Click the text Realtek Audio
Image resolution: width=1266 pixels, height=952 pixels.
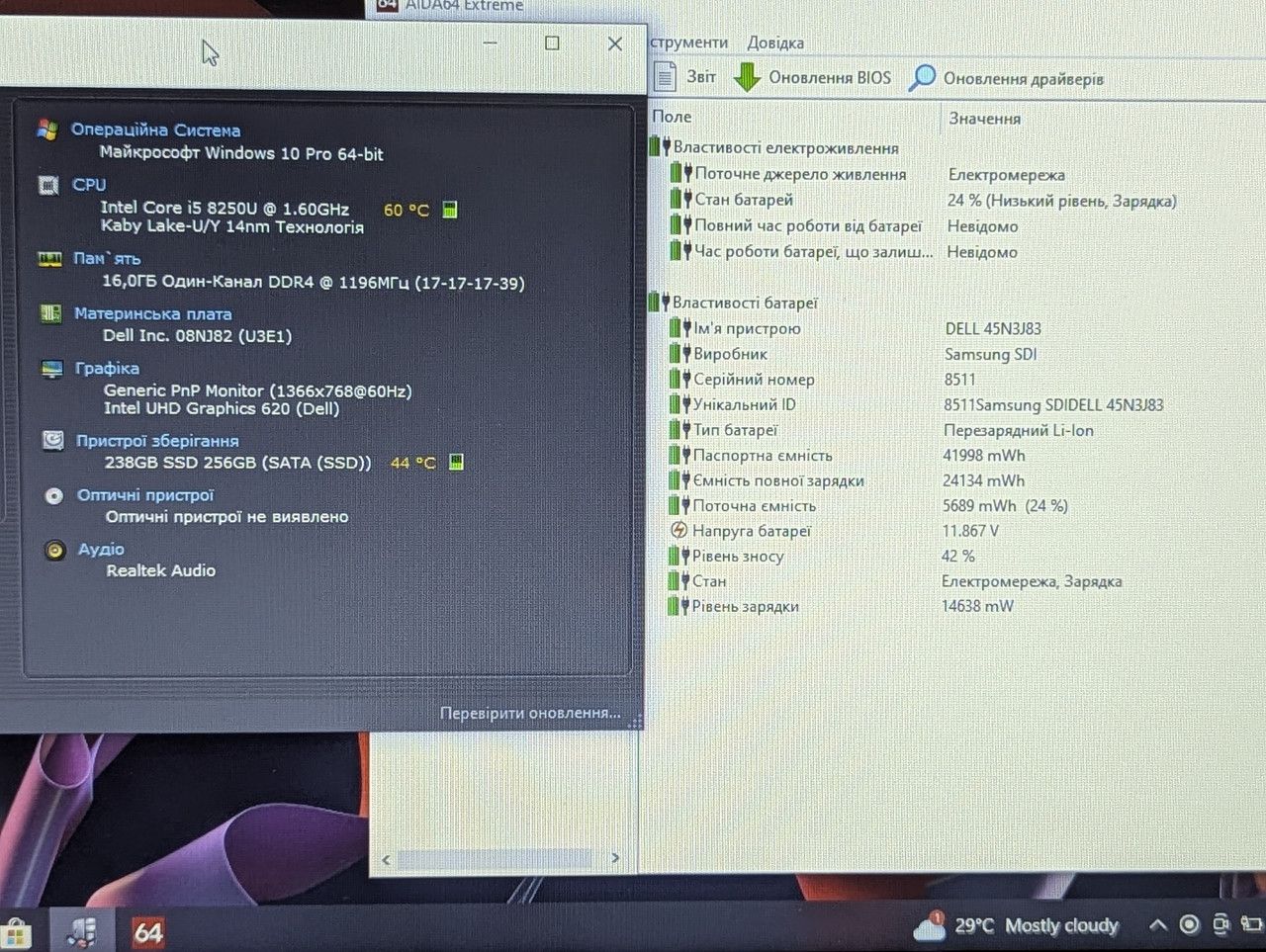pyautogui.click(x=161, y=570)
